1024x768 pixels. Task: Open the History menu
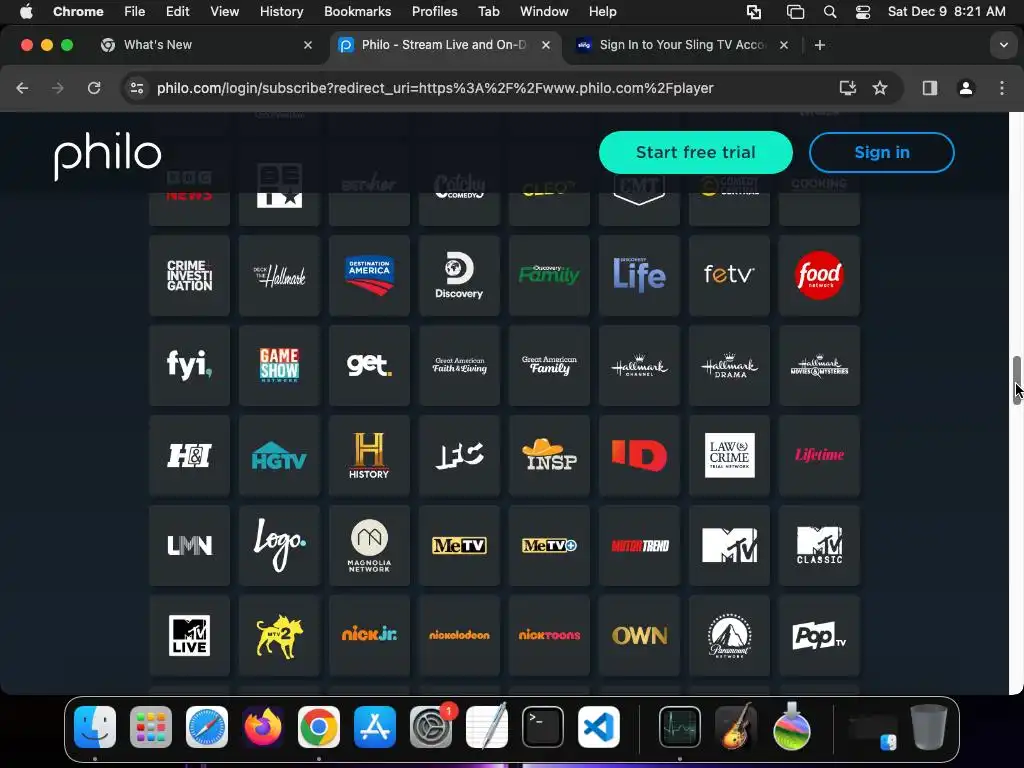[x=281, y=12]
